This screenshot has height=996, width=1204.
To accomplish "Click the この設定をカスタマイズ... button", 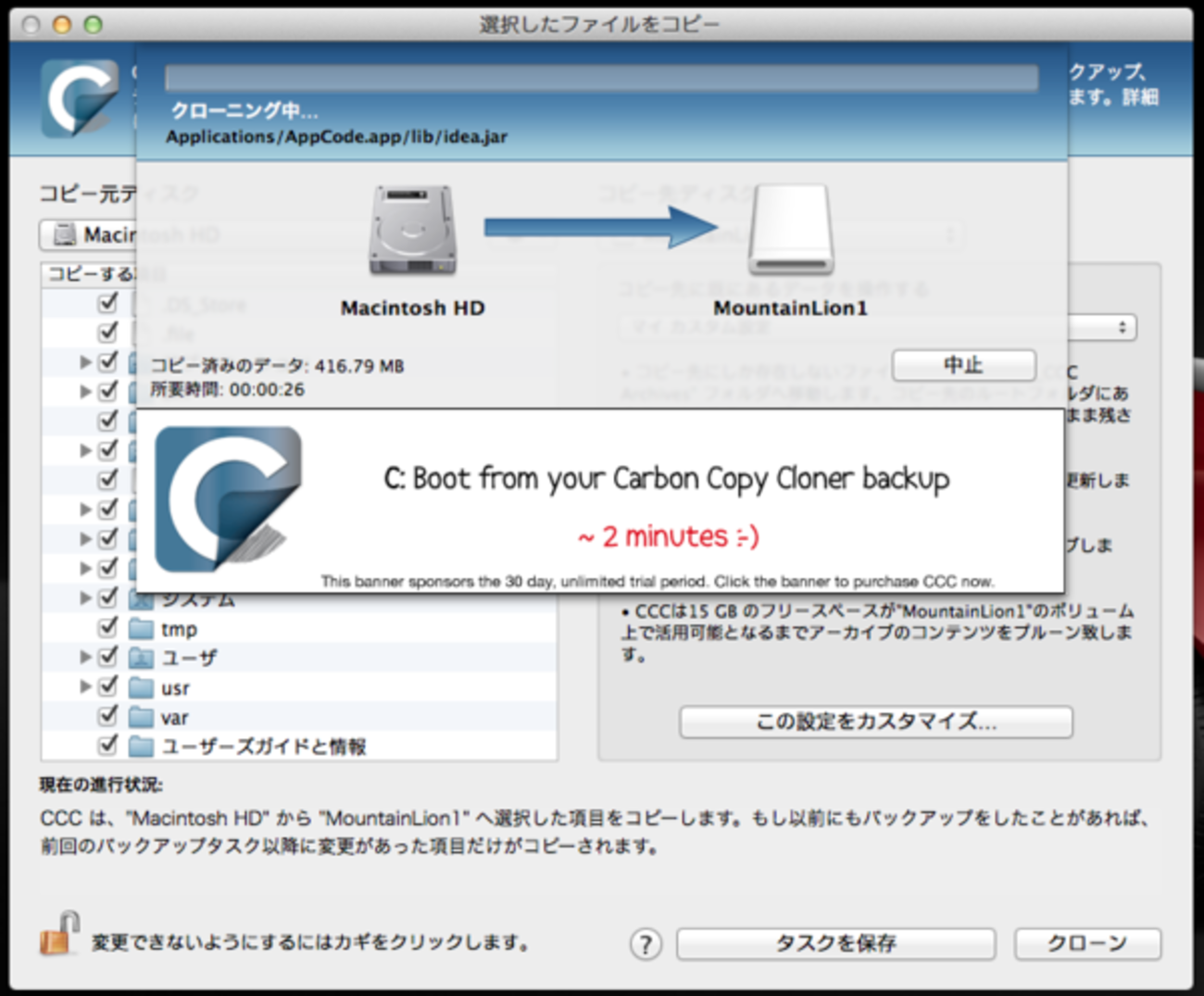I will (x=876, y=722).
